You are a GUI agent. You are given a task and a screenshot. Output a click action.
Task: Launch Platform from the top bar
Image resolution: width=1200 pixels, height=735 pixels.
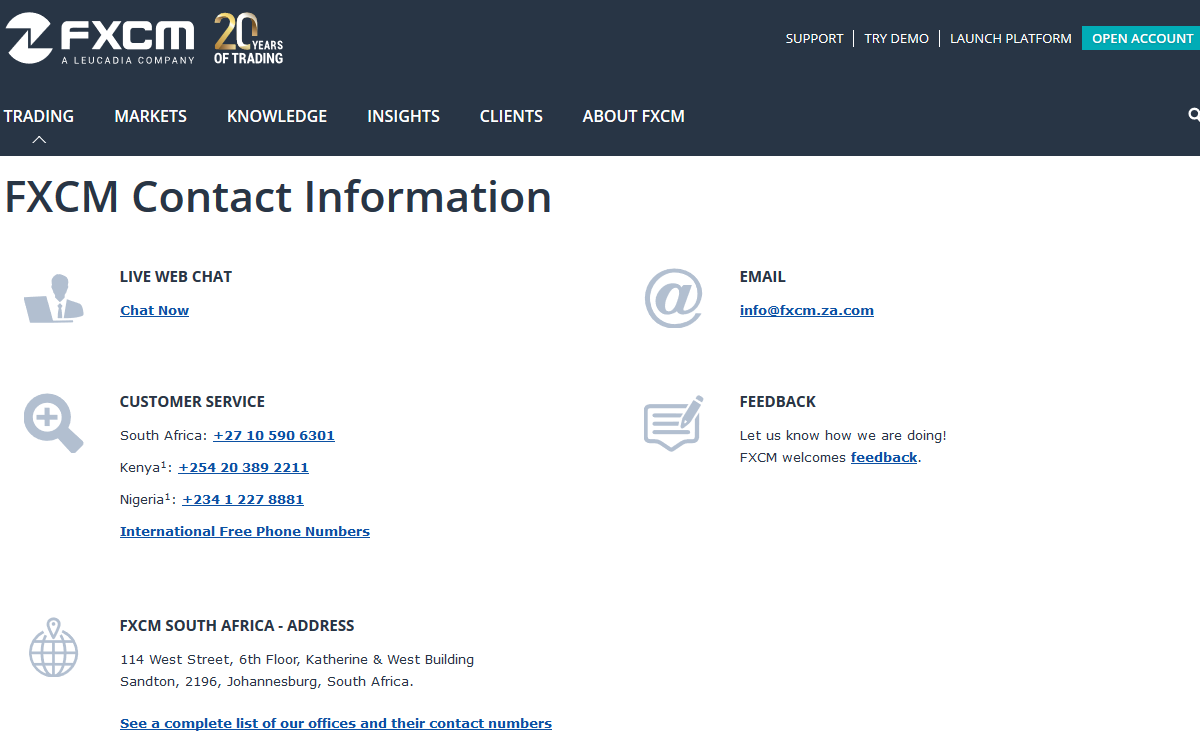(1010, 38)
